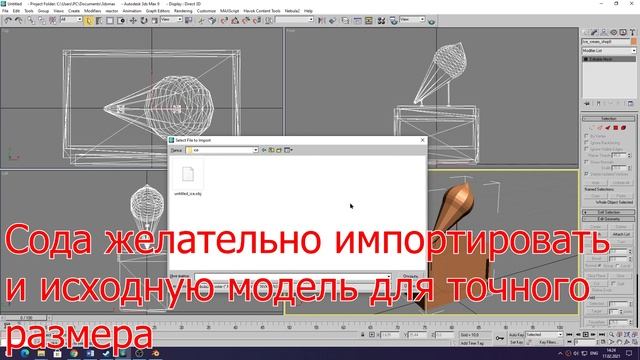
Task: Toggle the Ignore Backfacing checkbox
Action: (x=587, y=143)
